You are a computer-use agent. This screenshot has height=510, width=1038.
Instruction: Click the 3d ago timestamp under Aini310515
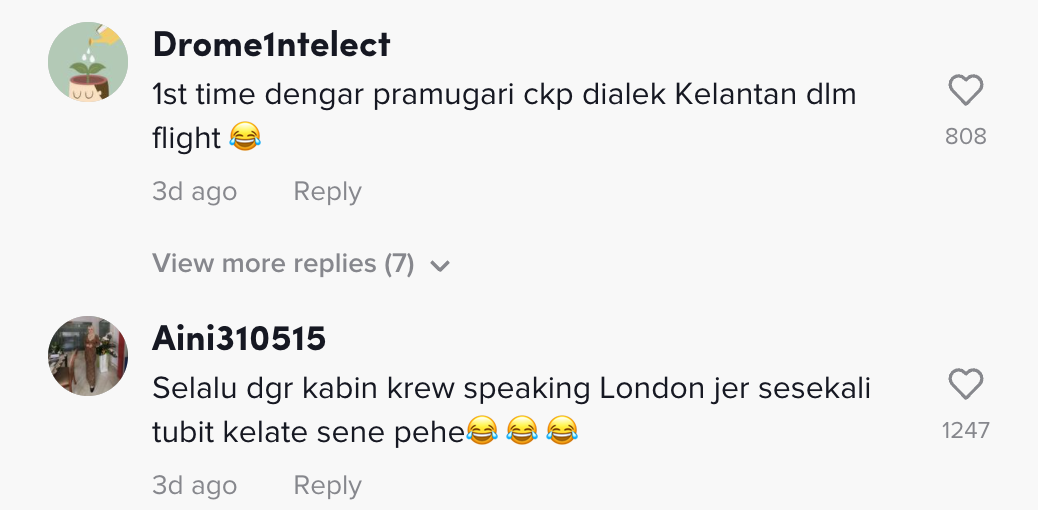pos(194,486)
